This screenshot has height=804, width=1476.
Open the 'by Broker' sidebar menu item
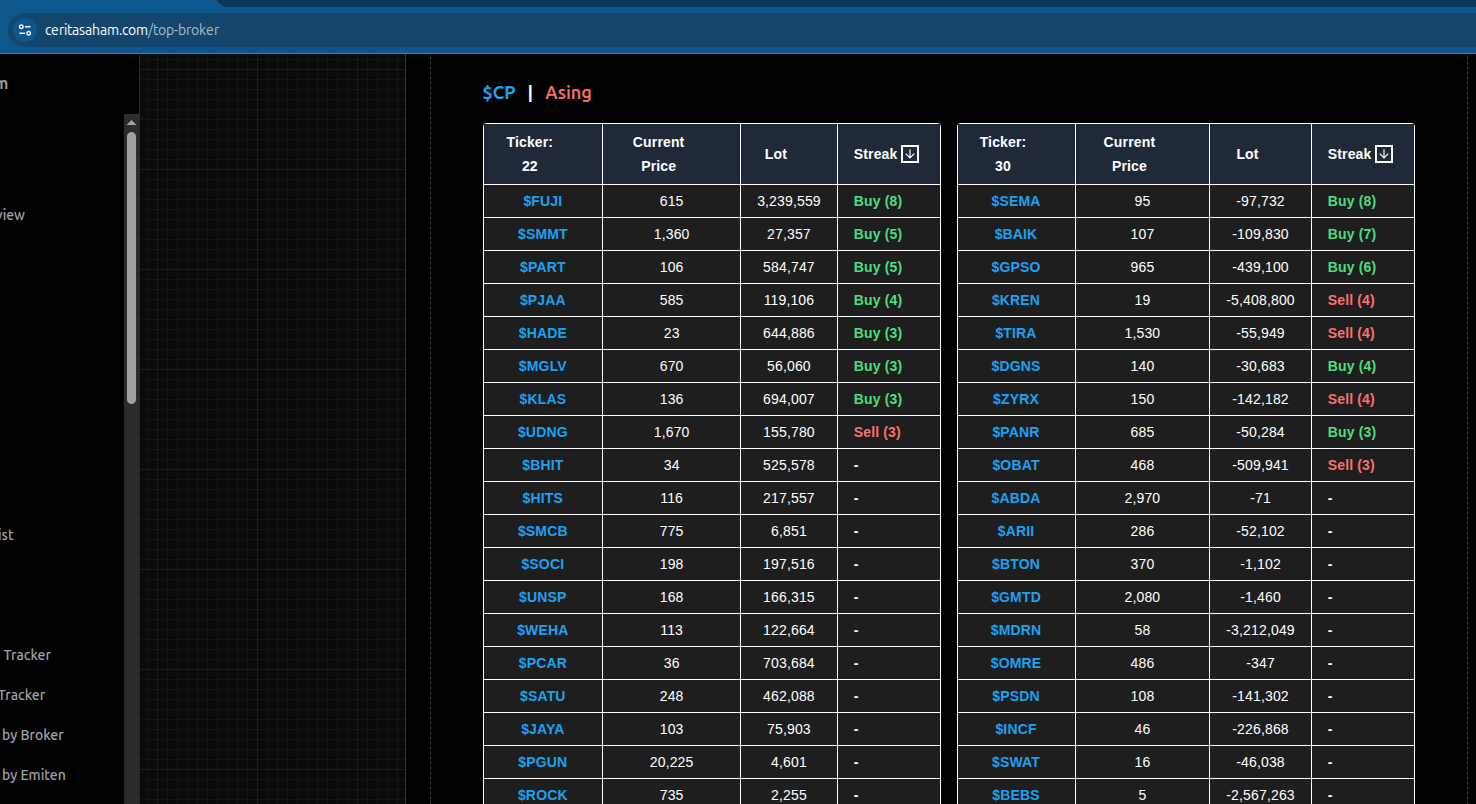point(32,735)
